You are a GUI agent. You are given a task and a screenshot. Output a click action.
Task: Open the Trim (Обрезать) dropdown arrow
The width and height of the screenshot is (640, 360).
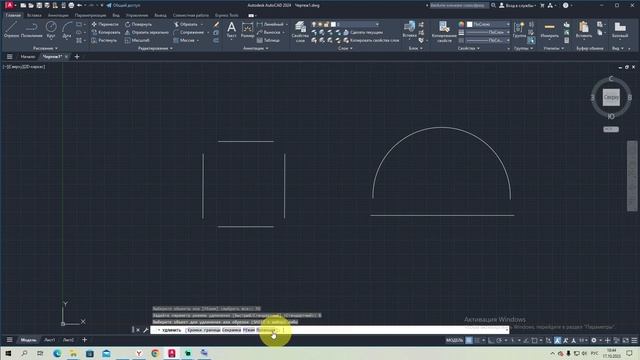pyautogui.click(x=202, y=24)
